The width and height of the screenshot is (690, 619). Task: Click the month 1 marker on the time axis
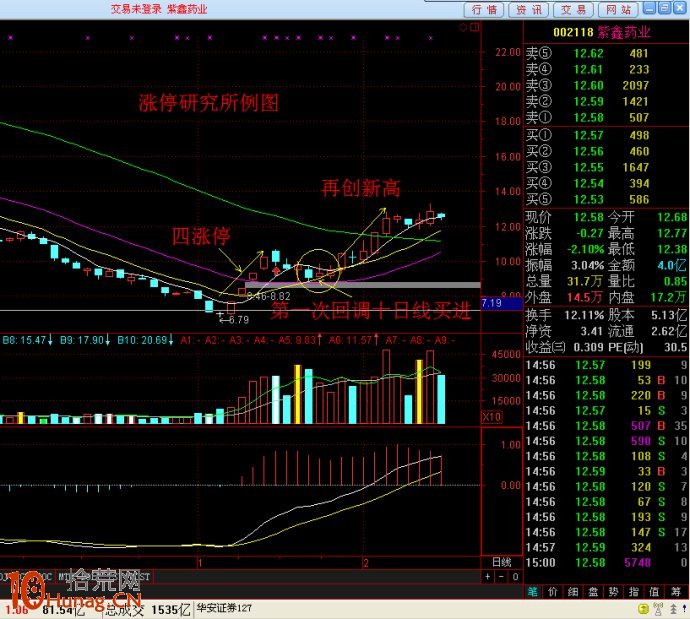point(200,563)
